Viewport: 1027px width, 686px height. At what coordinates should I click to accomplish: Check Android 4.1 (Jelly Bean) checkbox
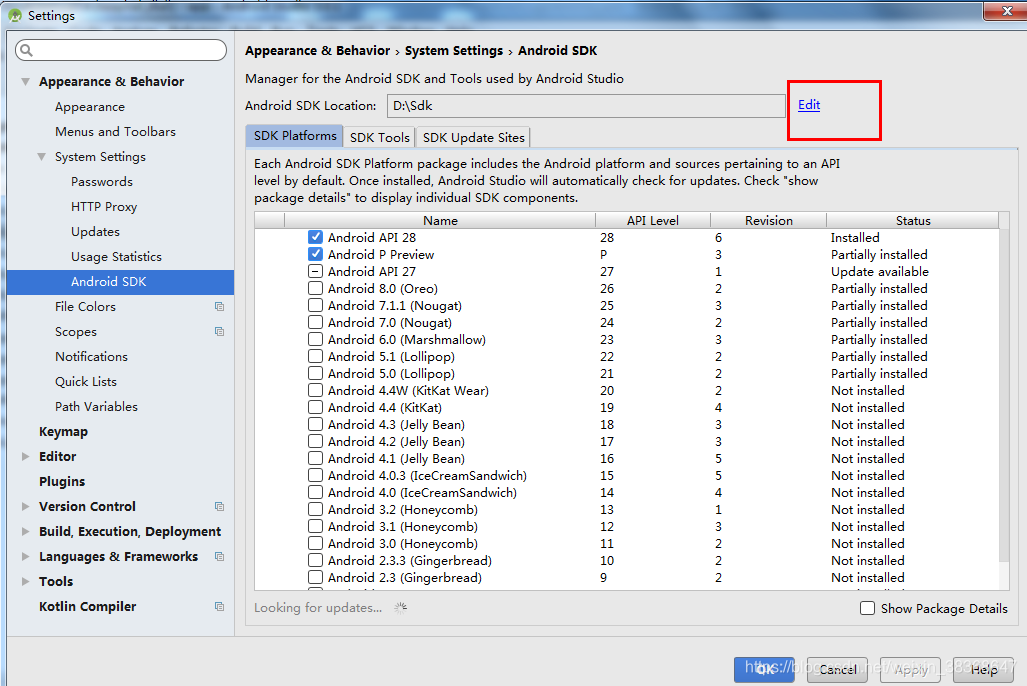click(x=316, y=459)
